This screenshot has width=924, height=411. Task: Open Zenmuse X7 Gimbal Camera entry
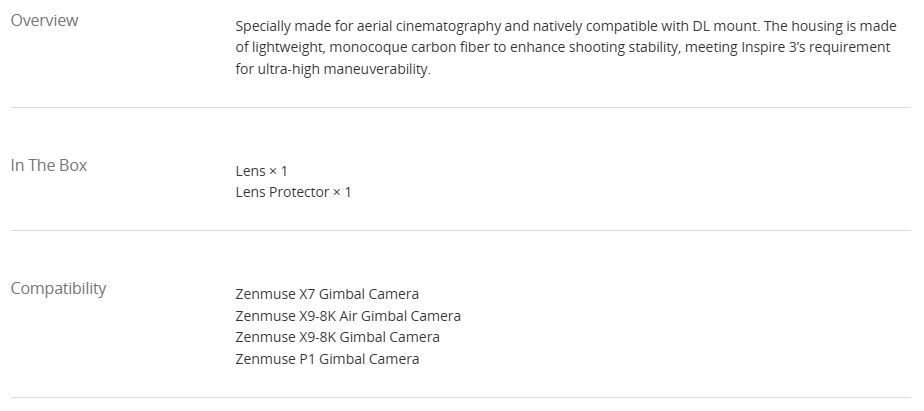tap(327, 294)
